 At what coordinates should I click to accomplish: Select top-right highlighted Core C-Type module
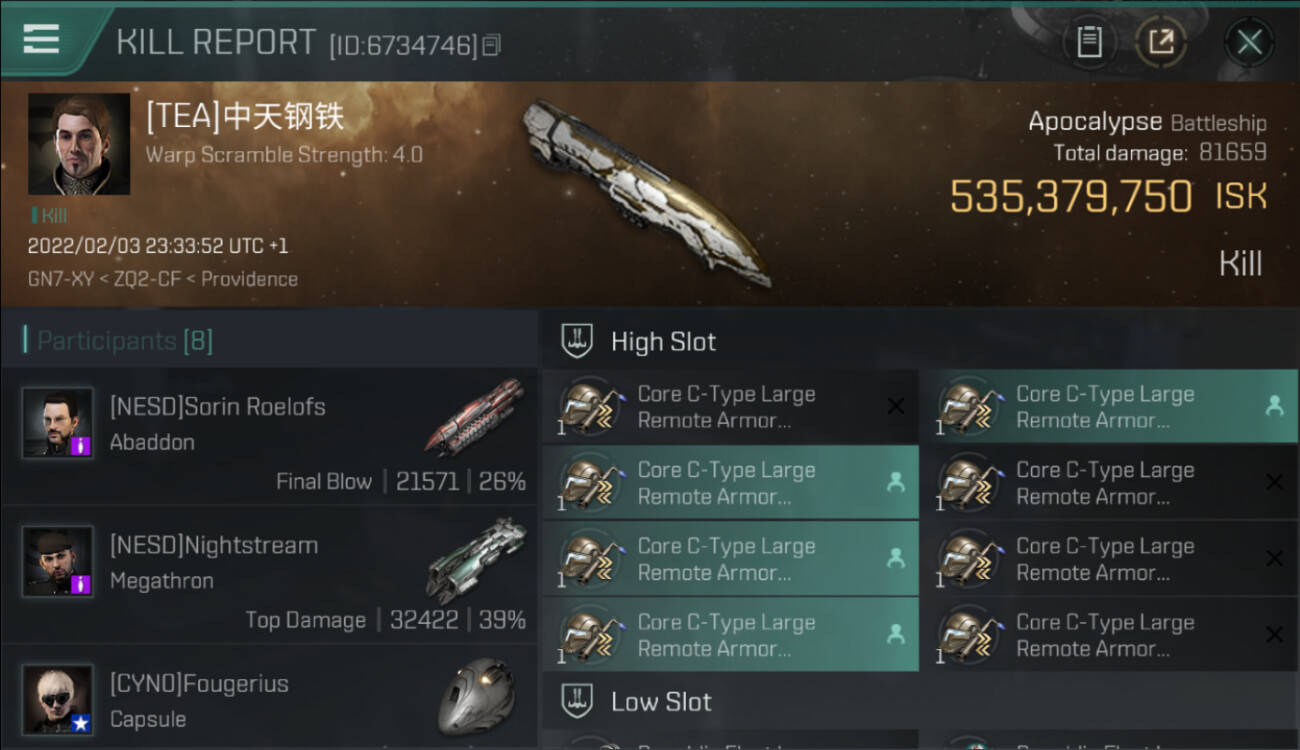tap(1108, 407)
